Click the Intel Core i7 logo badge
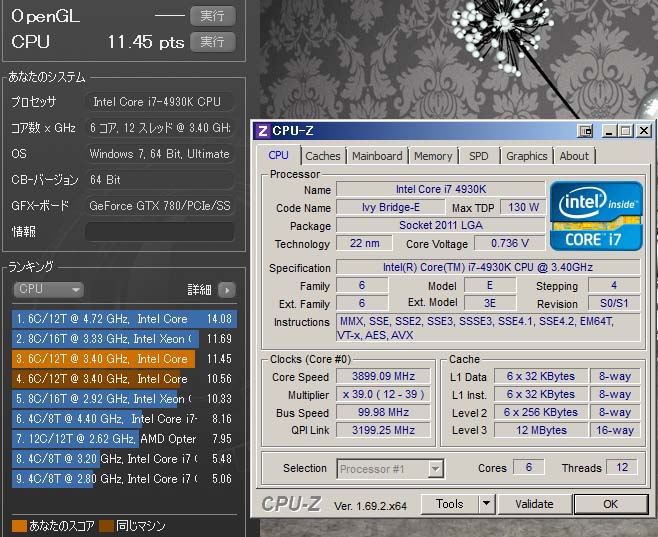This screenshot has width=658, height=537. [x=595, y=215]
